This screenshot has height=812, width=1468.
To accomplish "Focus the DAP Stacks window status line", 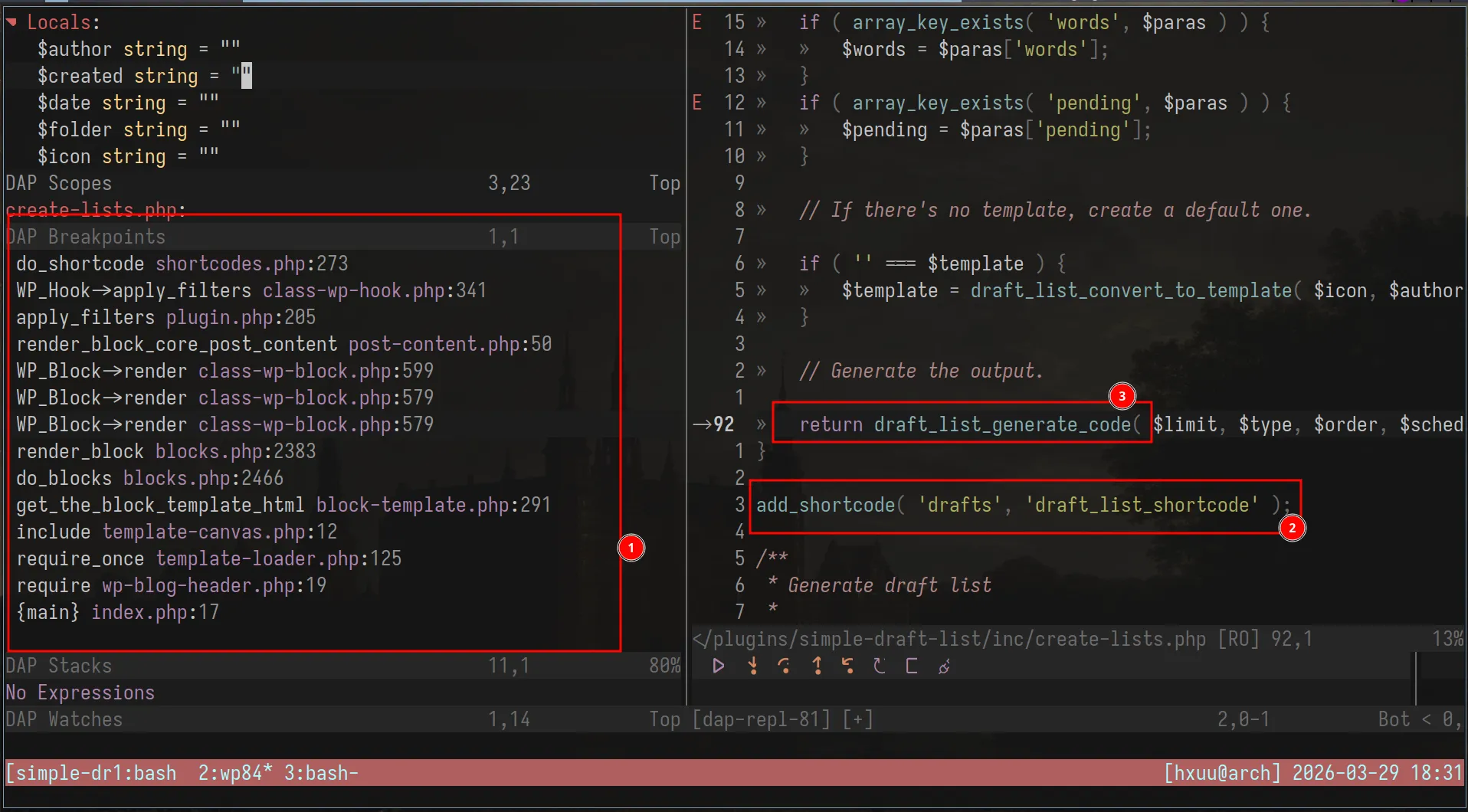I will 343,666.
